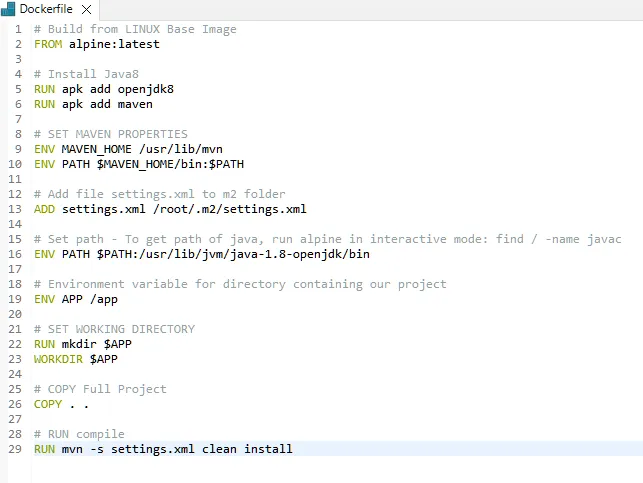Image resolution: width=643 pixels, height=483 pixels.
Task: Click the line 'FROM alpine:latest'
Action: 97,44
